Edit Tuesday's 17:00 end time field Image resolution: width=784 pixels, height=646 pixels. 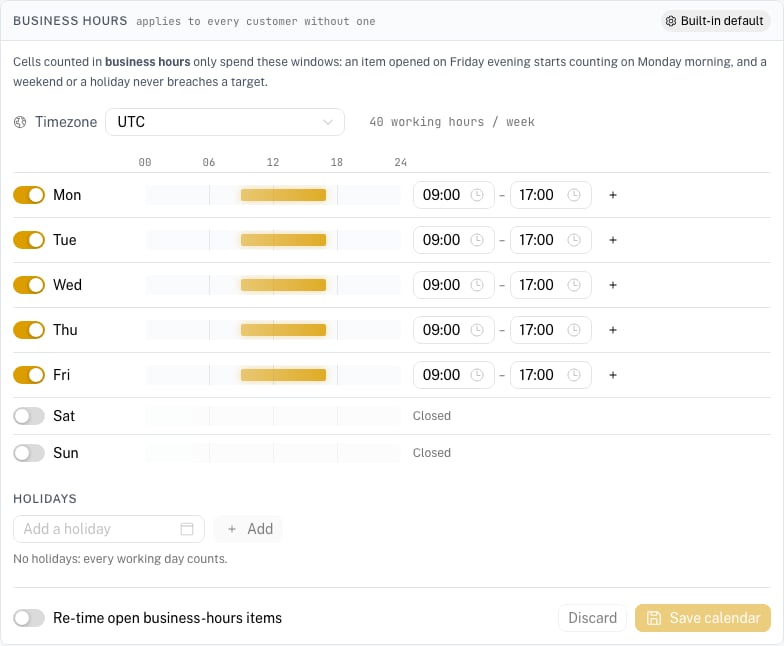(550, 240)
